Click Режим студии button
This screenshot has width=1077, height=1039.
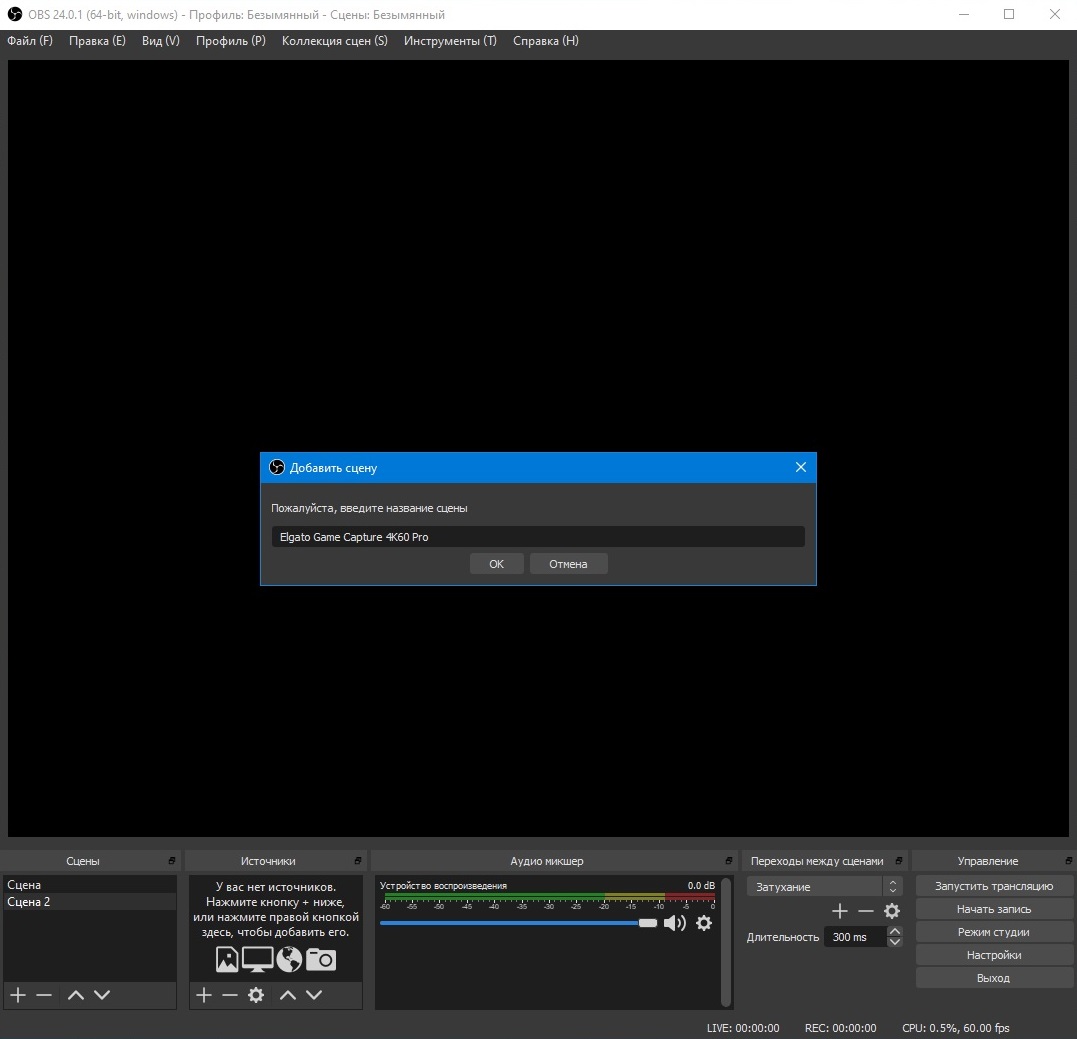[994, 932]
